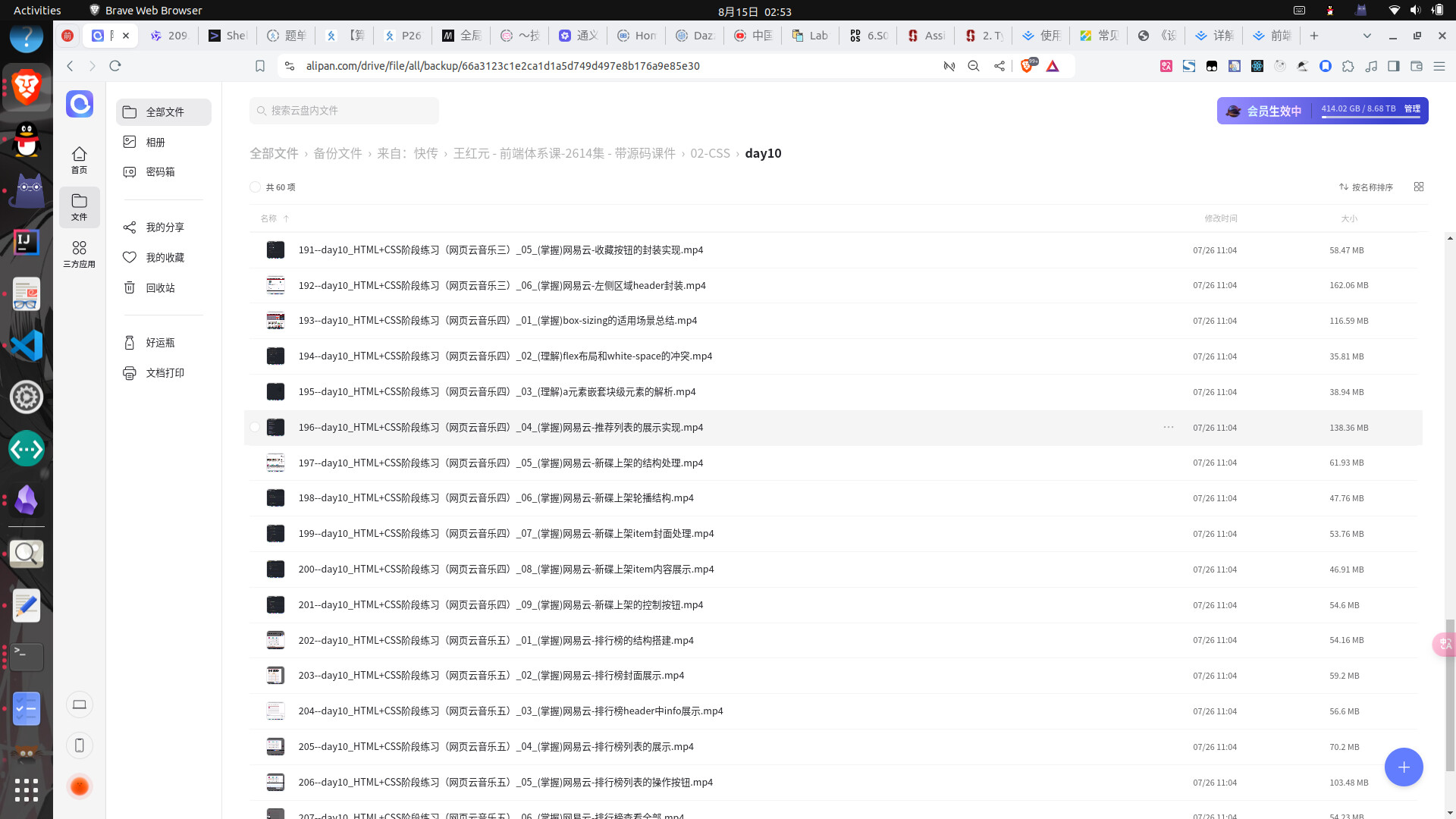This screenshot has width=1456, height=819.
Task: Open 我的收藏 favorites
Action: point(163,258)
